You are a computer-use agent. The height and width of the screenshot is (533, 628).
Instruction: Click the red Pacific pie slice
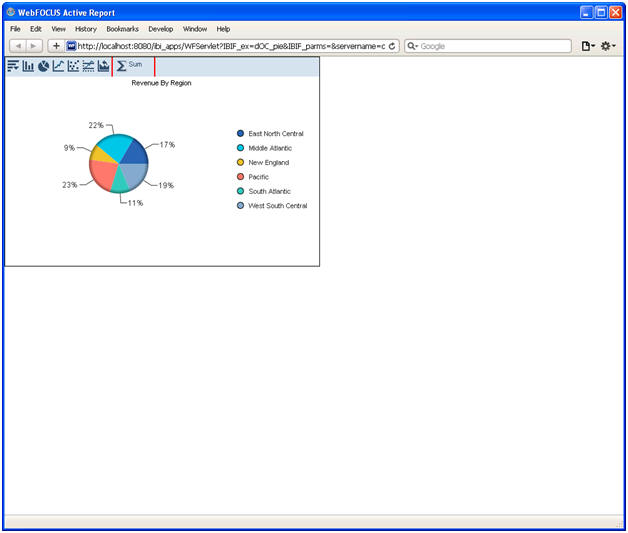pos(103,173)
